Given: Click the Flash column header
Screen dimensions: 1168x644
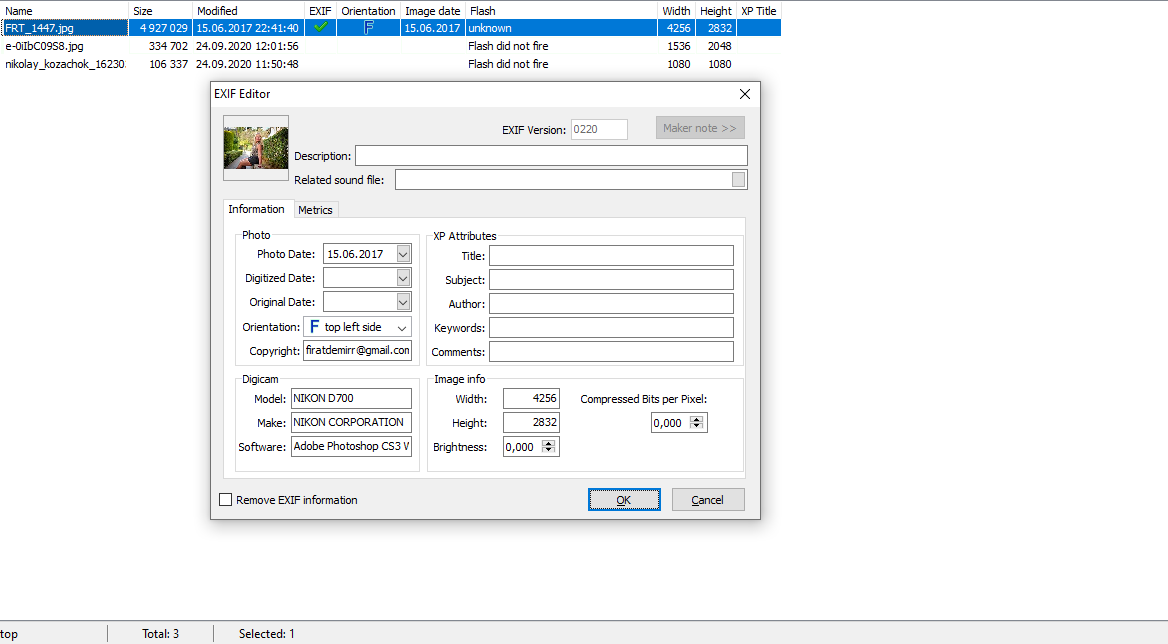Looking at the screenshot, I should tap(561, 10).
